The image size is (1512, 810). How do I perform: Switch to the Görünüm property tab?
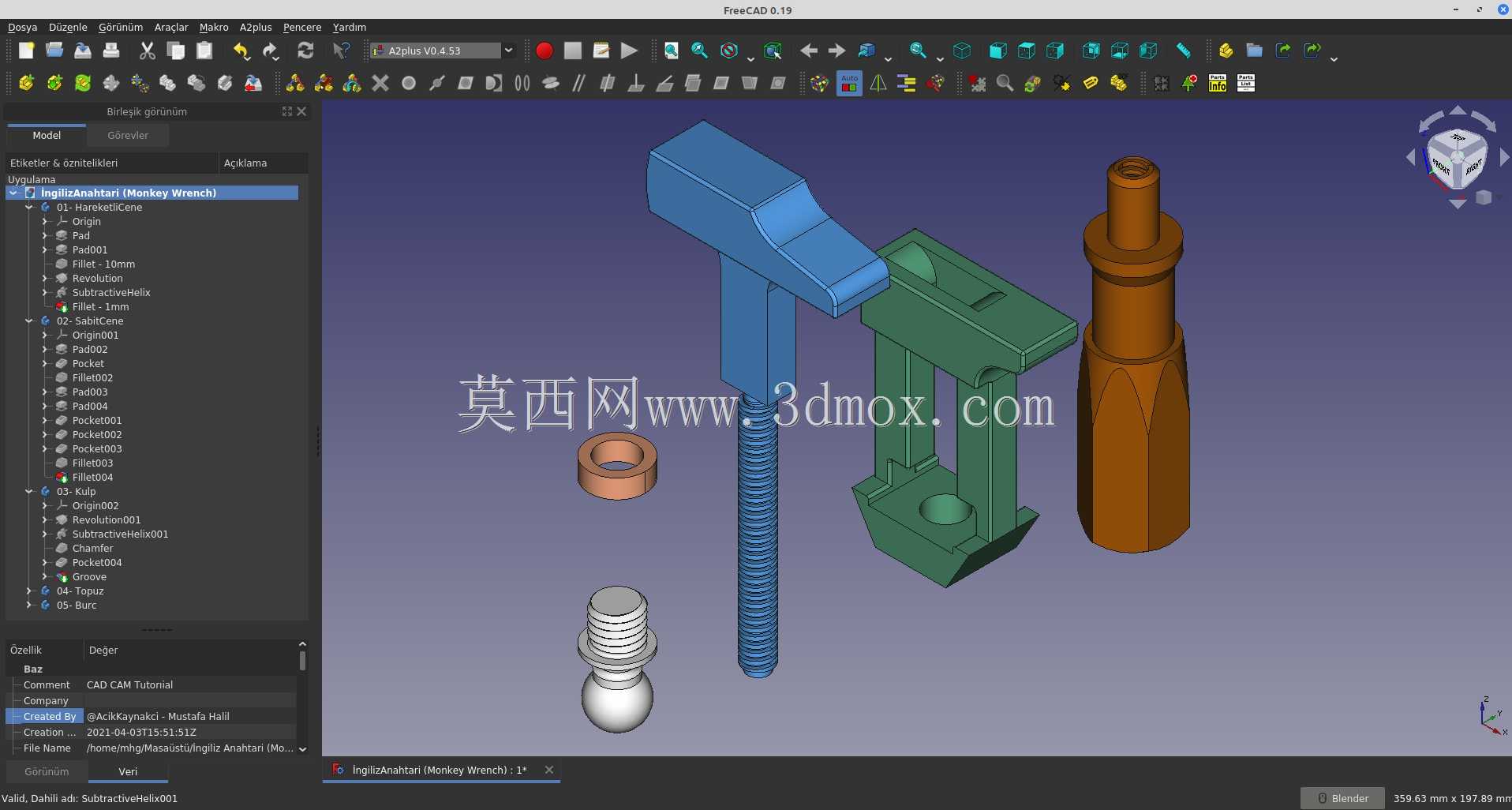pyautogui.click(x=47, y=771)
